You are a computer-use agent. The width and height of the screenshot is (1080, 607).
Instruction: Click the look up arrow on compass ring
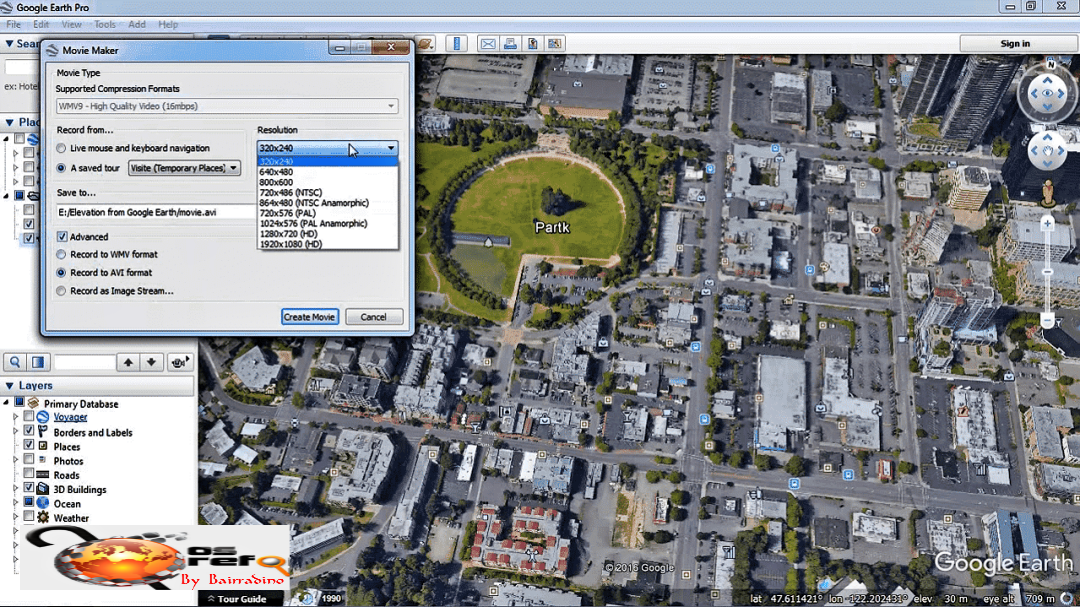[1048, 79]
